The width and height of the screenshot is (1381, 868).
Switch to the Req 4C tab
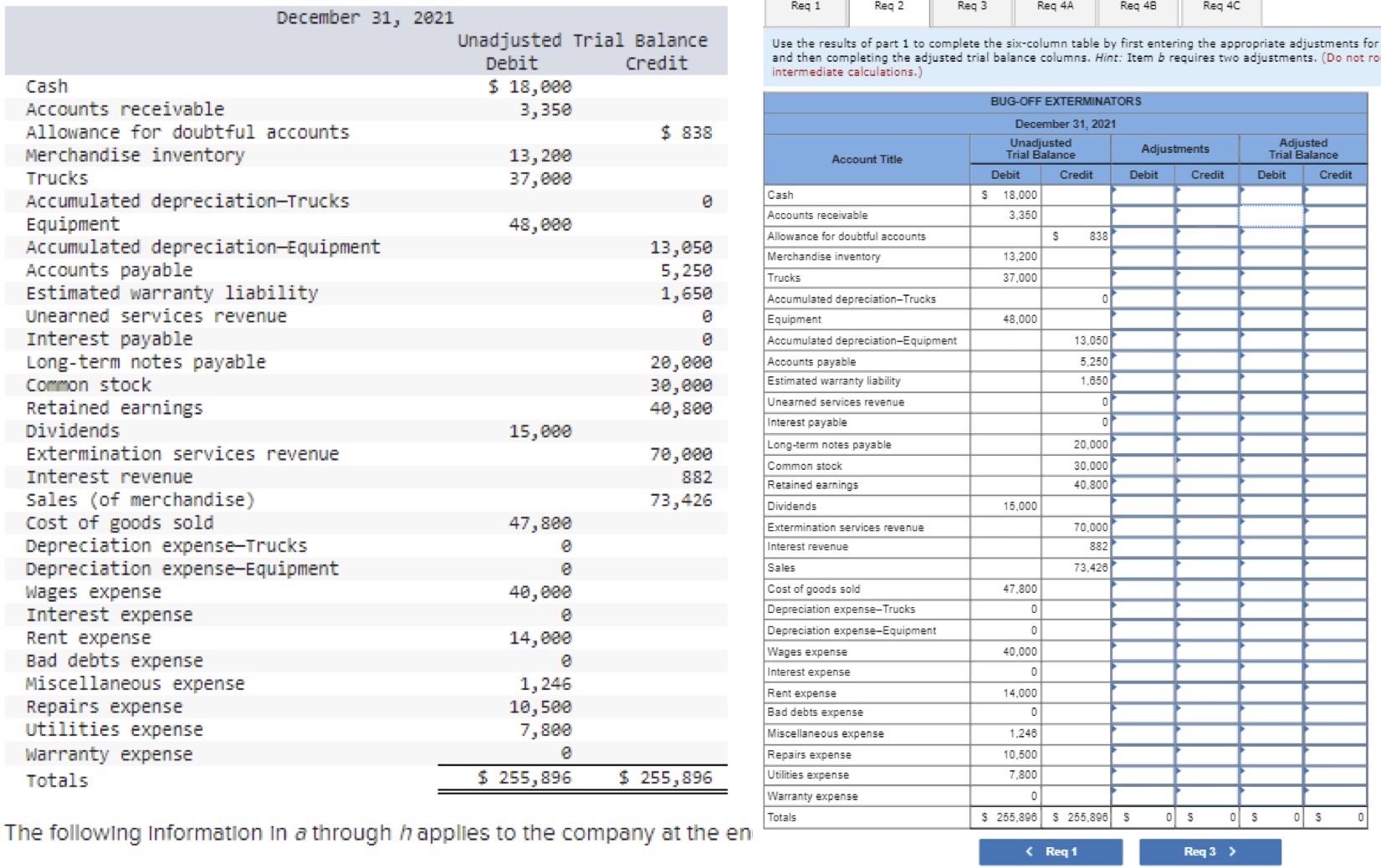tap(1221, 8)
